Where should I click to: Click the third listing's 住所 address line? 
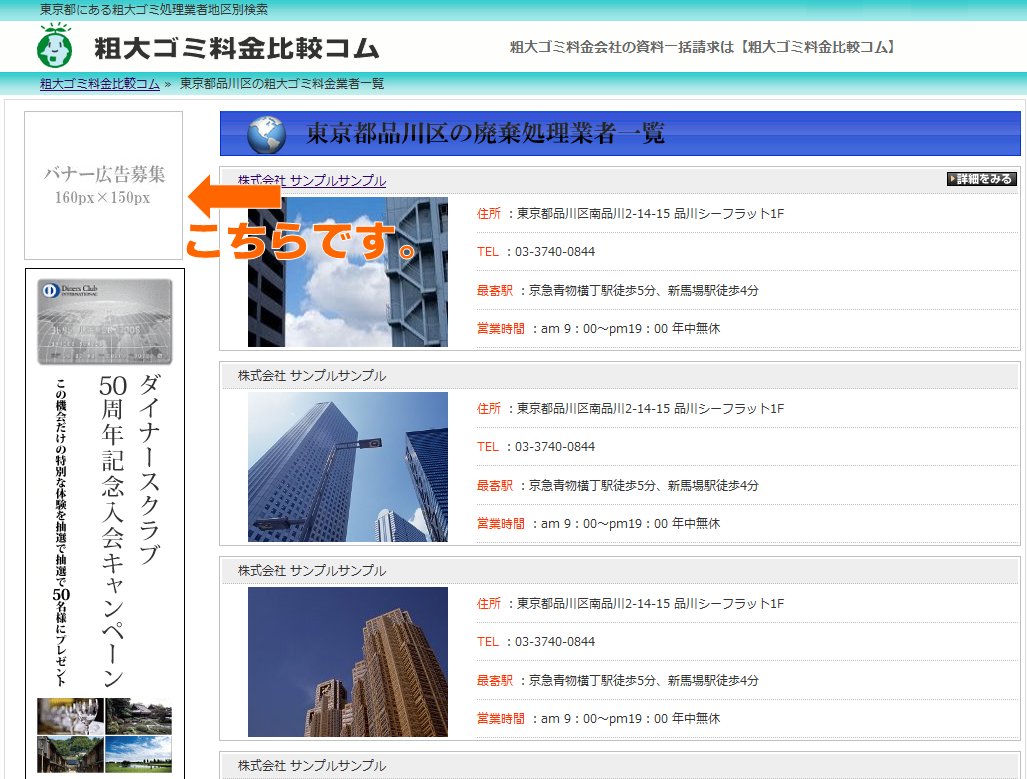tap(630, 603)
